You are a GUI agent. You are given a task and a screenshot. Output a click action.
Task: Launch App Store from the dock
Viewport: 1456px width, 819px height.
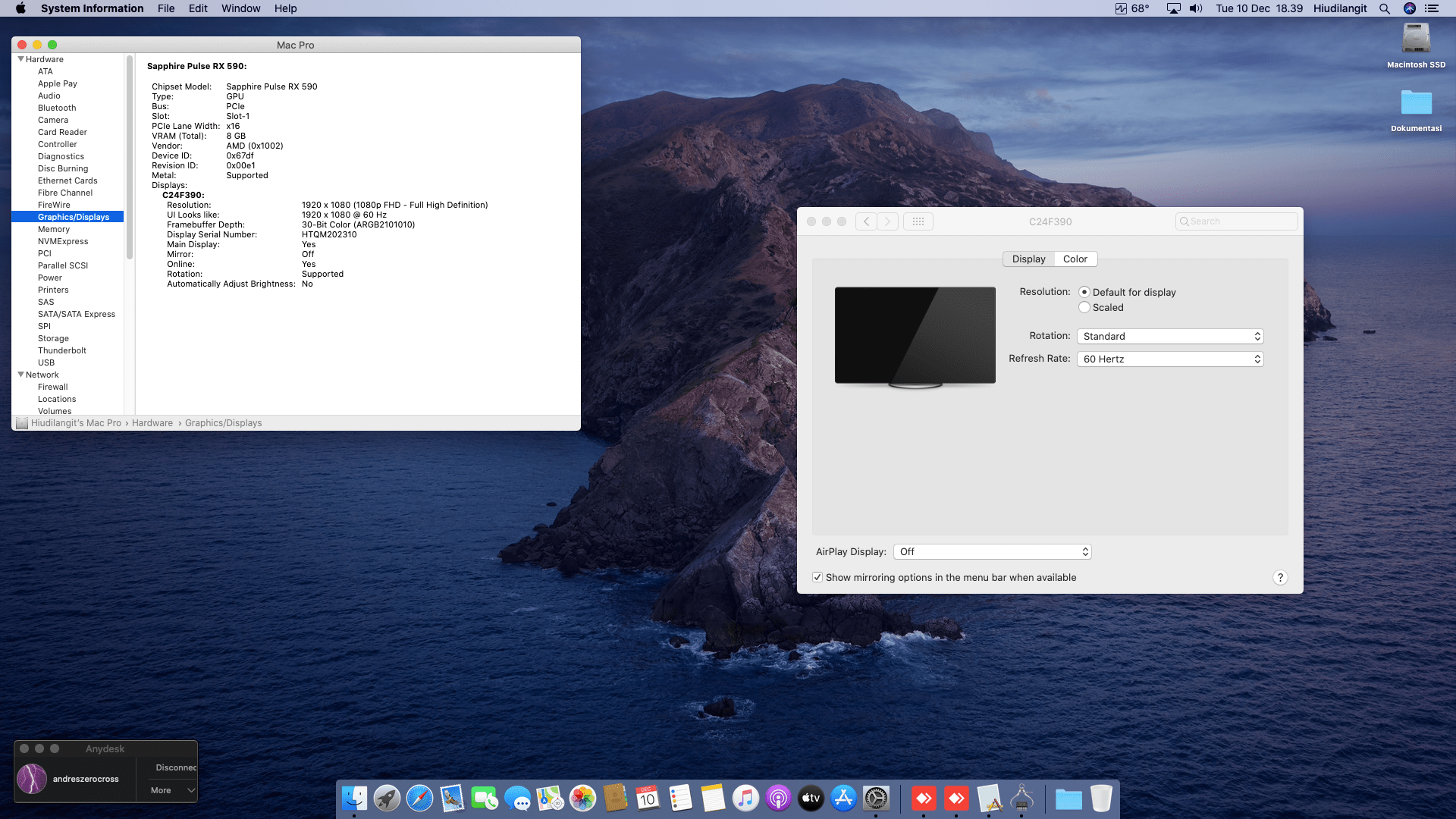pos(843,799)
